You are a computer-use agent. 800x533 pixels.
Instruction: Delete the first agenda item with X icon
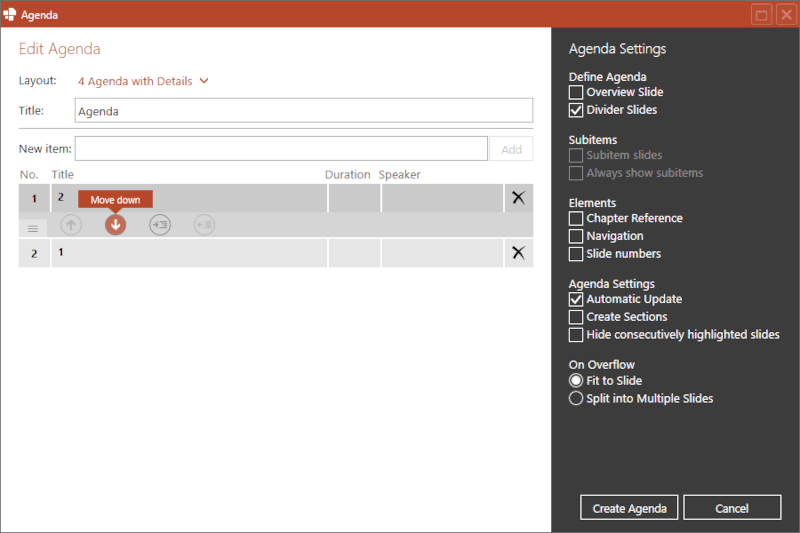(518, 198)
